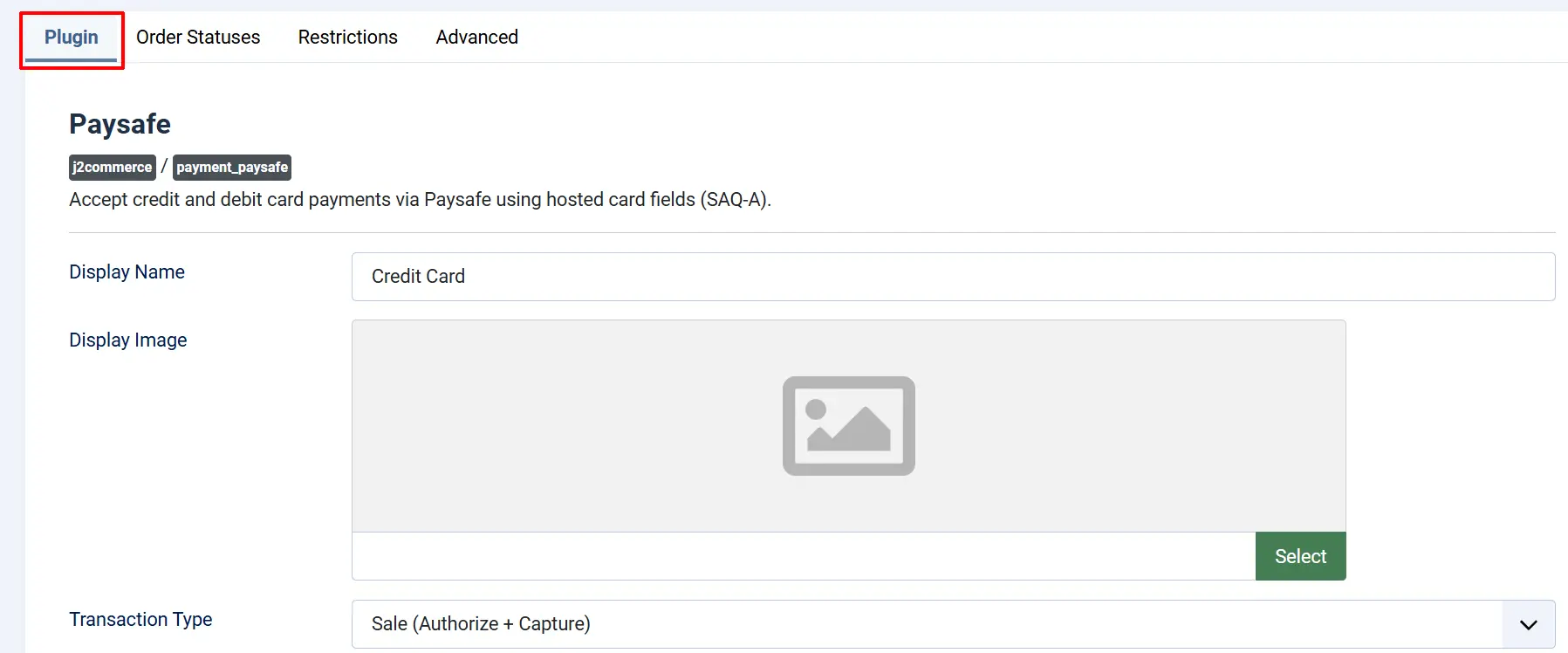Screen dimensions: 1568x653
Task: Open the Restrictions tab
Action: [348, 37]
